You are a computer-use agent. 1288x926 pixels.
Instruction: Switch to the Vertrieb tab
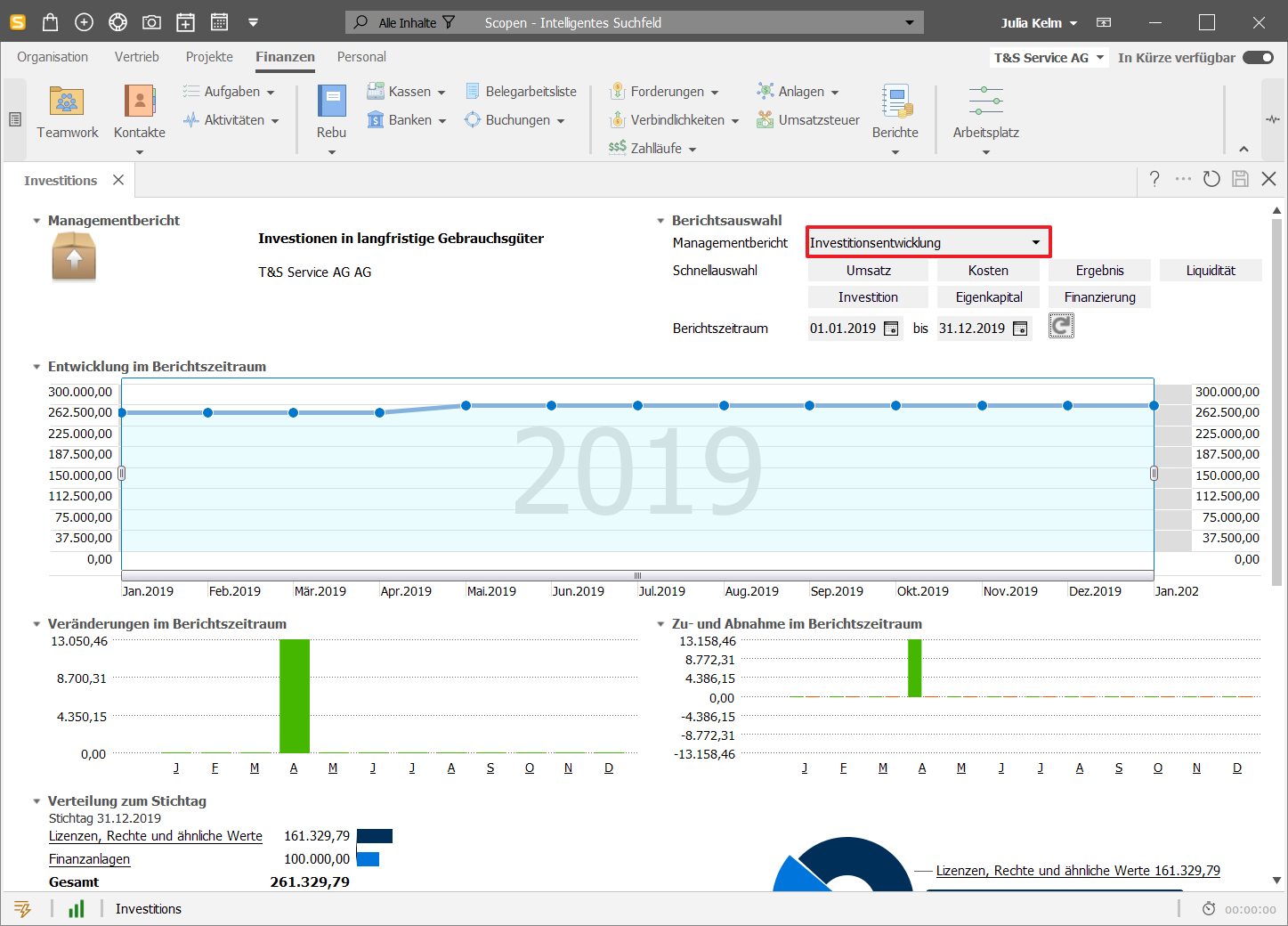pos(137,57)
